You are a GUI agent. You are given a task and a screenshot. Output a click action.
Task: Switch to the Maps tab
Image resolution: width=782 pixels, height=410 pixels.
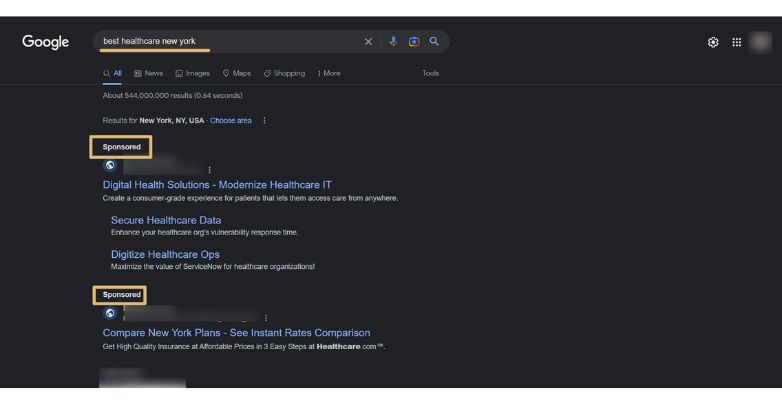tap(237, 73)
